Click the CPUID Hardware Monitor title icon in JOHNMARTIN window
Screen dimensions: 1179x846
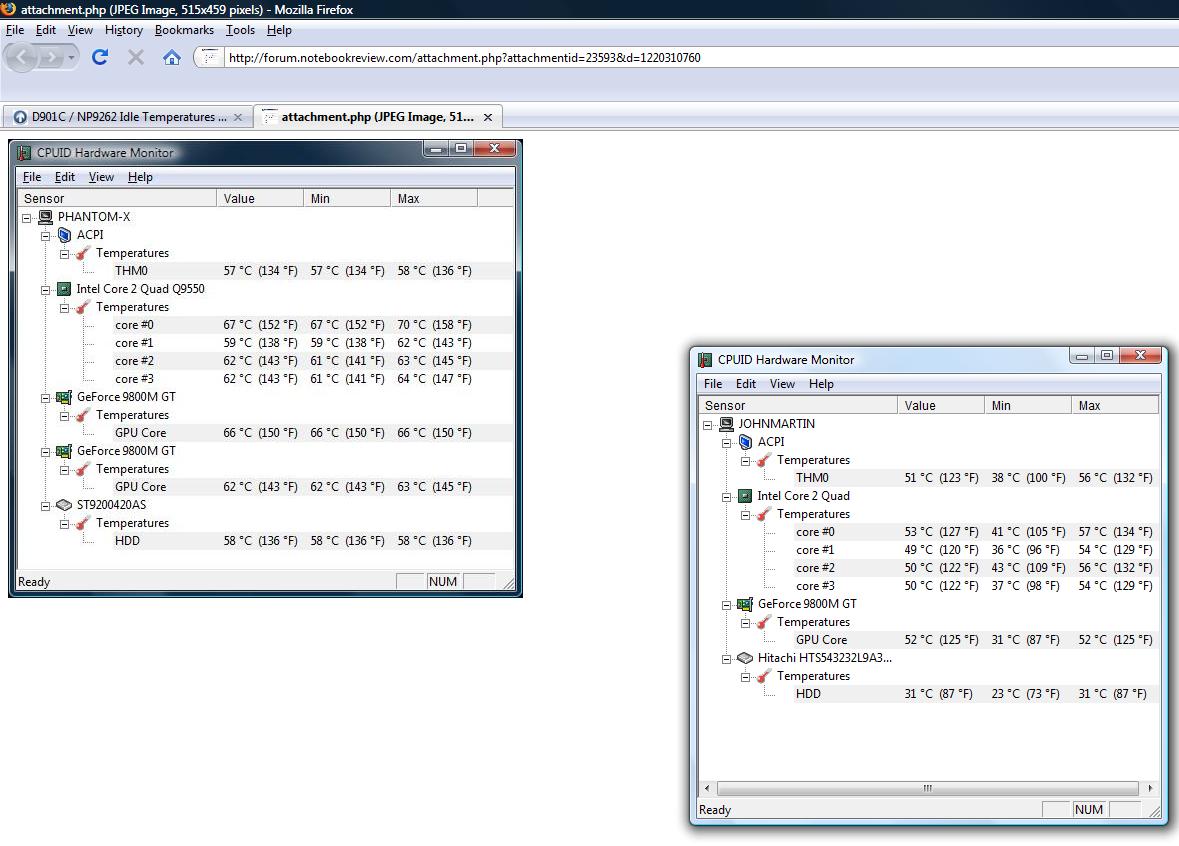point(705,359)
